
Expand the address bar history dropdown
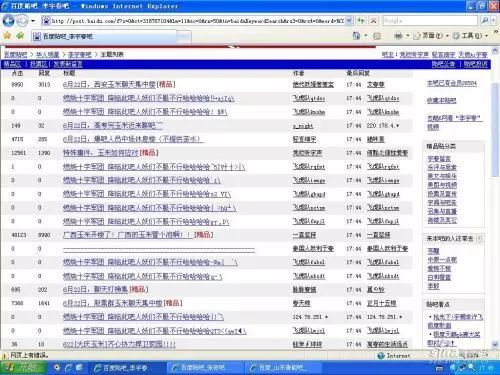click(349, 21)
